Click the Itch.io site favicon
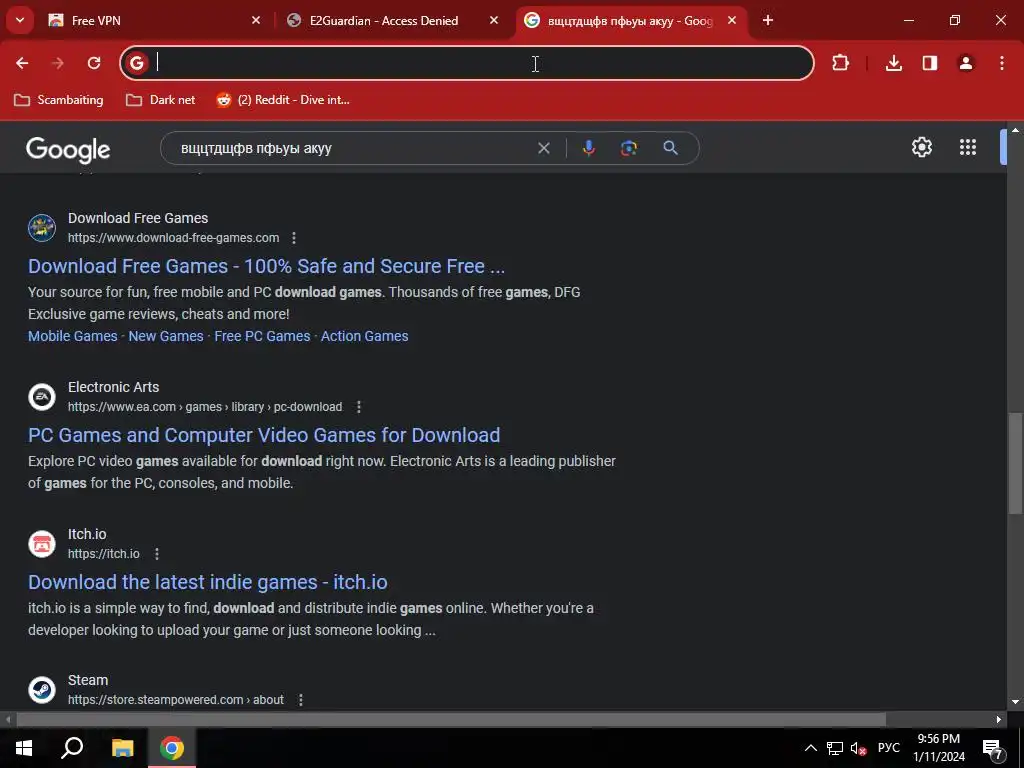 [42, 543]
